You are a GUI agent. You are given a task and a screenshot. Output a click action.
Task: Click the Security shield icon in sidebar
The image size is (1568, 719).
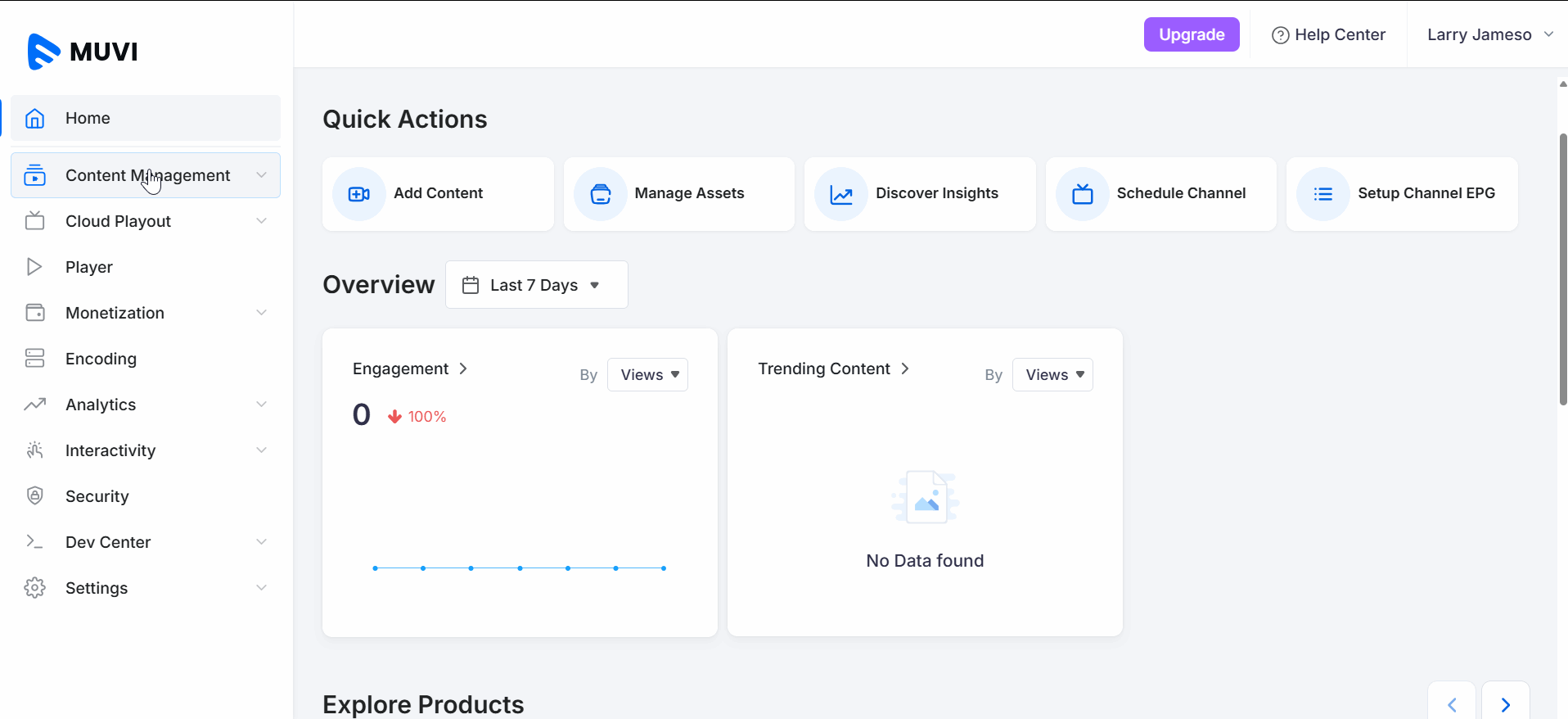pos(34,495)
